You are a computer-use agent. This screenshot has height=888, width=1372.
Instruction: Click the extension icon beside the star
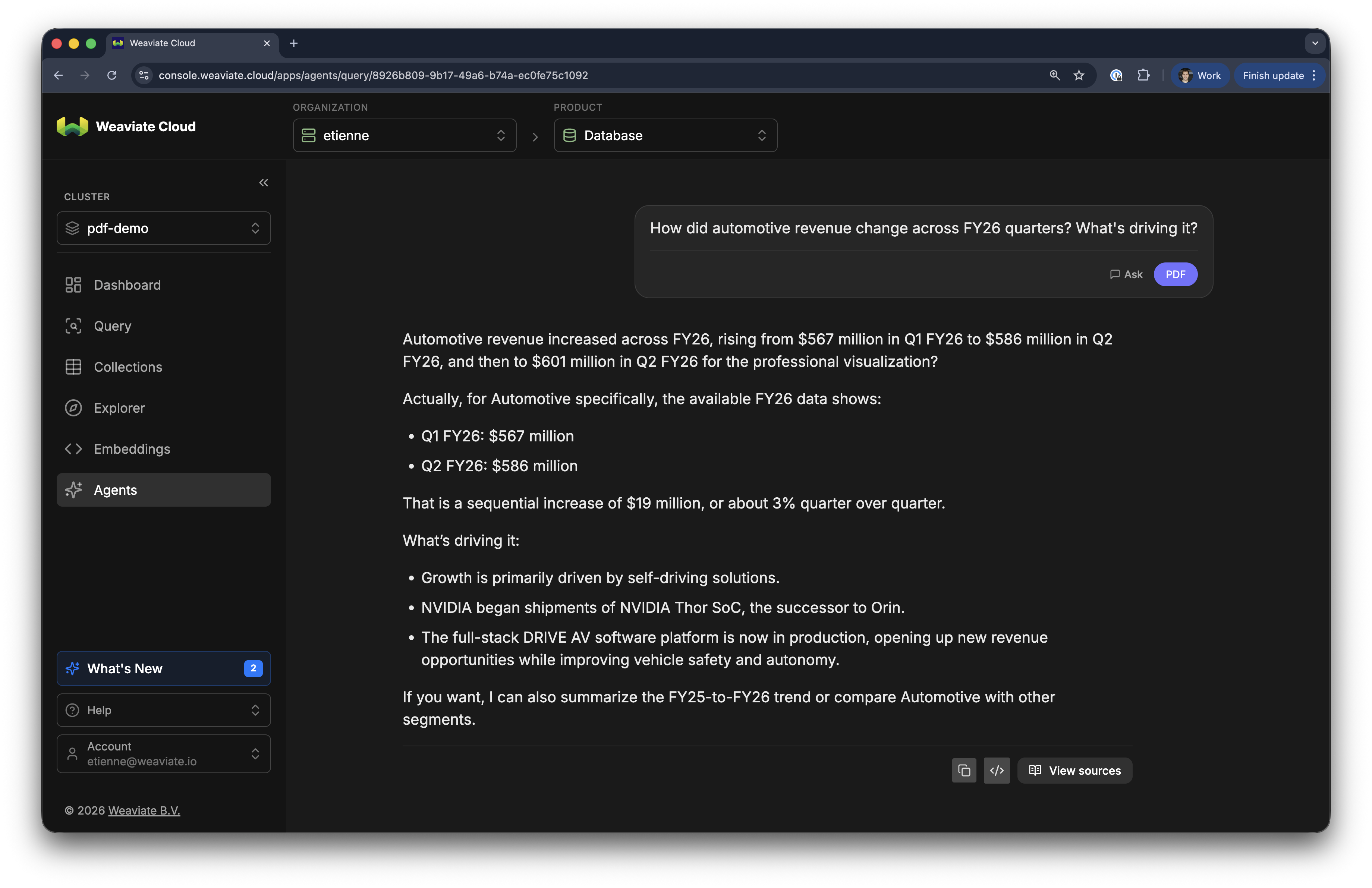pos(1116,75)
